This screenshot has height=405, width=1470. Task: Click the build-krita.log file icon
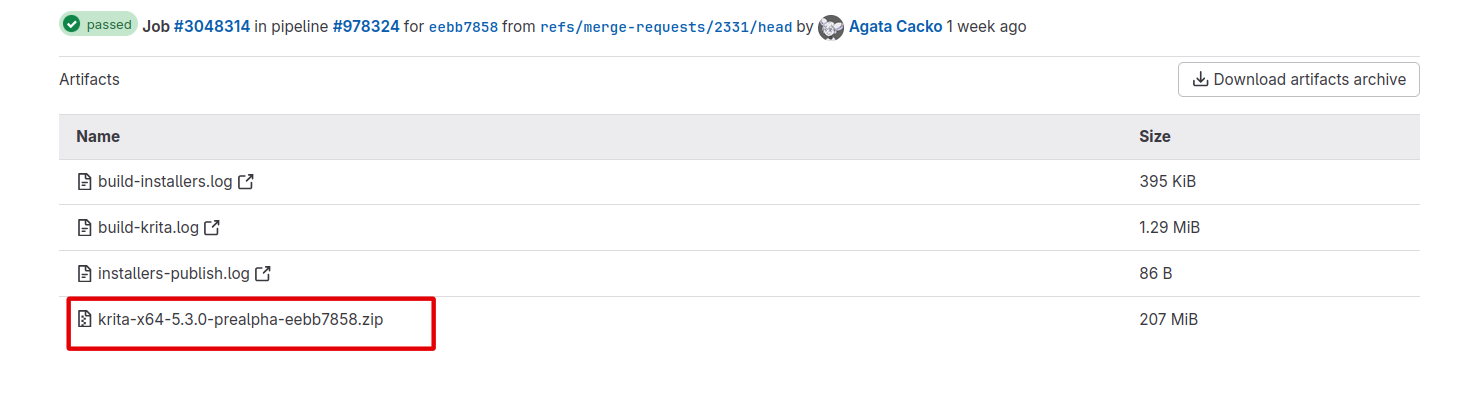pyautogui.click(x=85, y=228)
